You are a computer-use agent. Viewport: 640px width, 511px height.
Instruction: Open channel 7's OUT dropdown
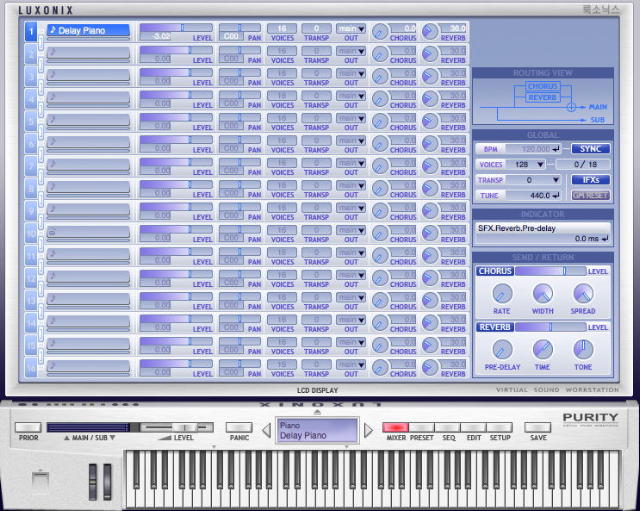tap(351, 163)
